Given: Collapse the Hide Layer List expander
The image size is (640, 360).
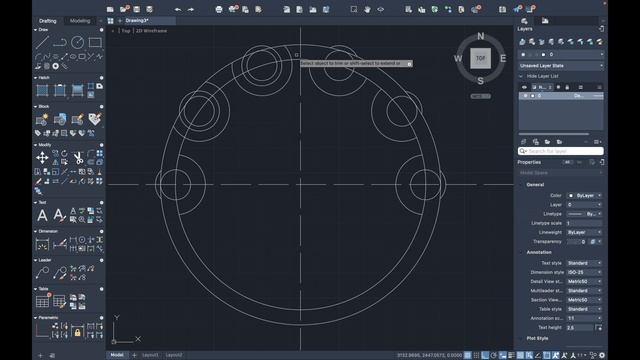Looking at the screenshot, I should tap(520, 76).
